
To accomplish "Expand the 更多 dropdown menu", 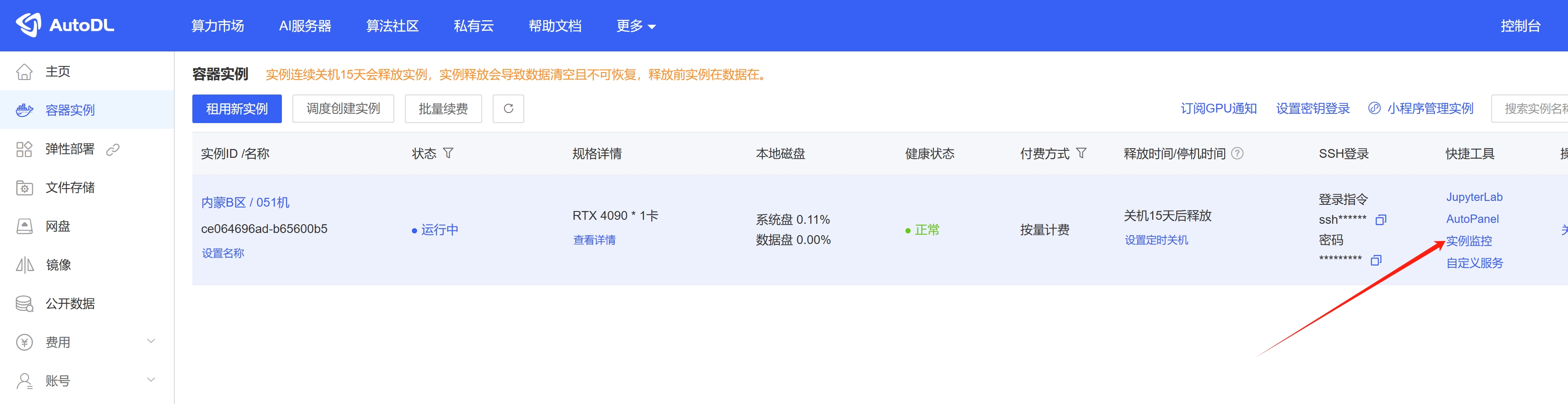I will pos(635,26).
